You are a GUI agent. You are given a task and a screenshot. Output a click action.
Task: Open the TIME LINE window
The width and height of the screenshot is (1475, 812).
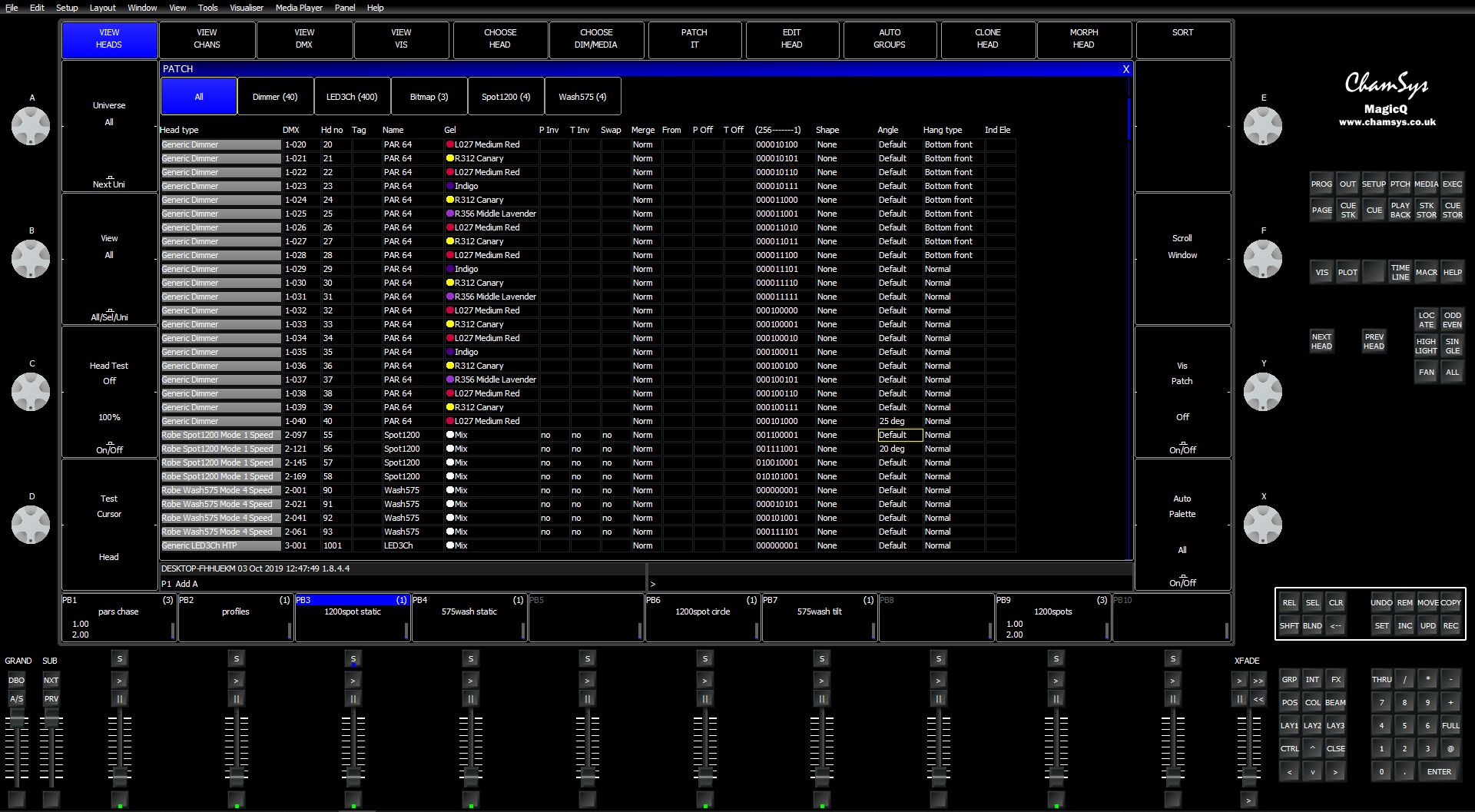pyautogui.click(x=1400, y=272)
